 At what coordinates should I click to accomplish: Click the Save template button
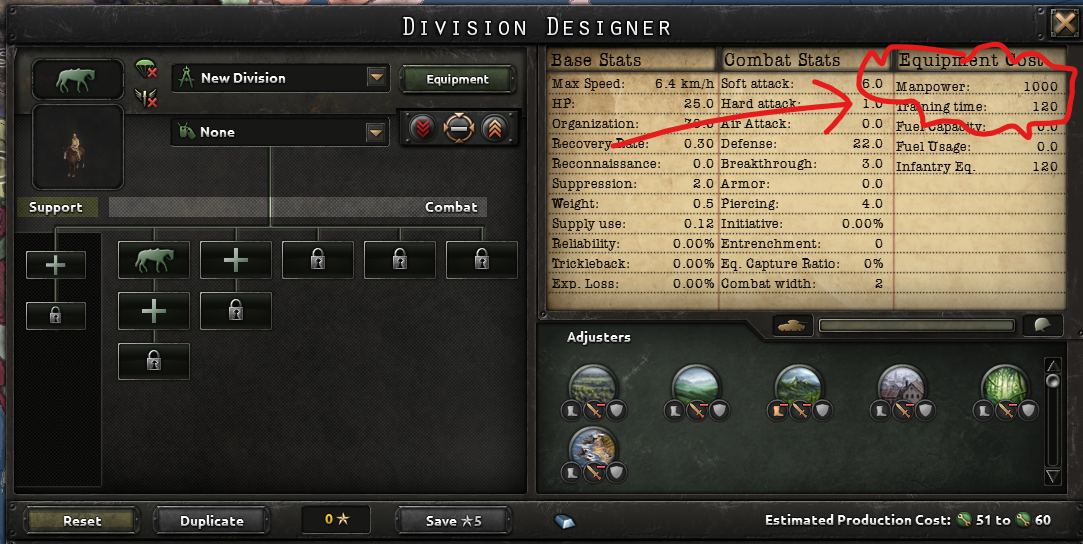point(453,521)
